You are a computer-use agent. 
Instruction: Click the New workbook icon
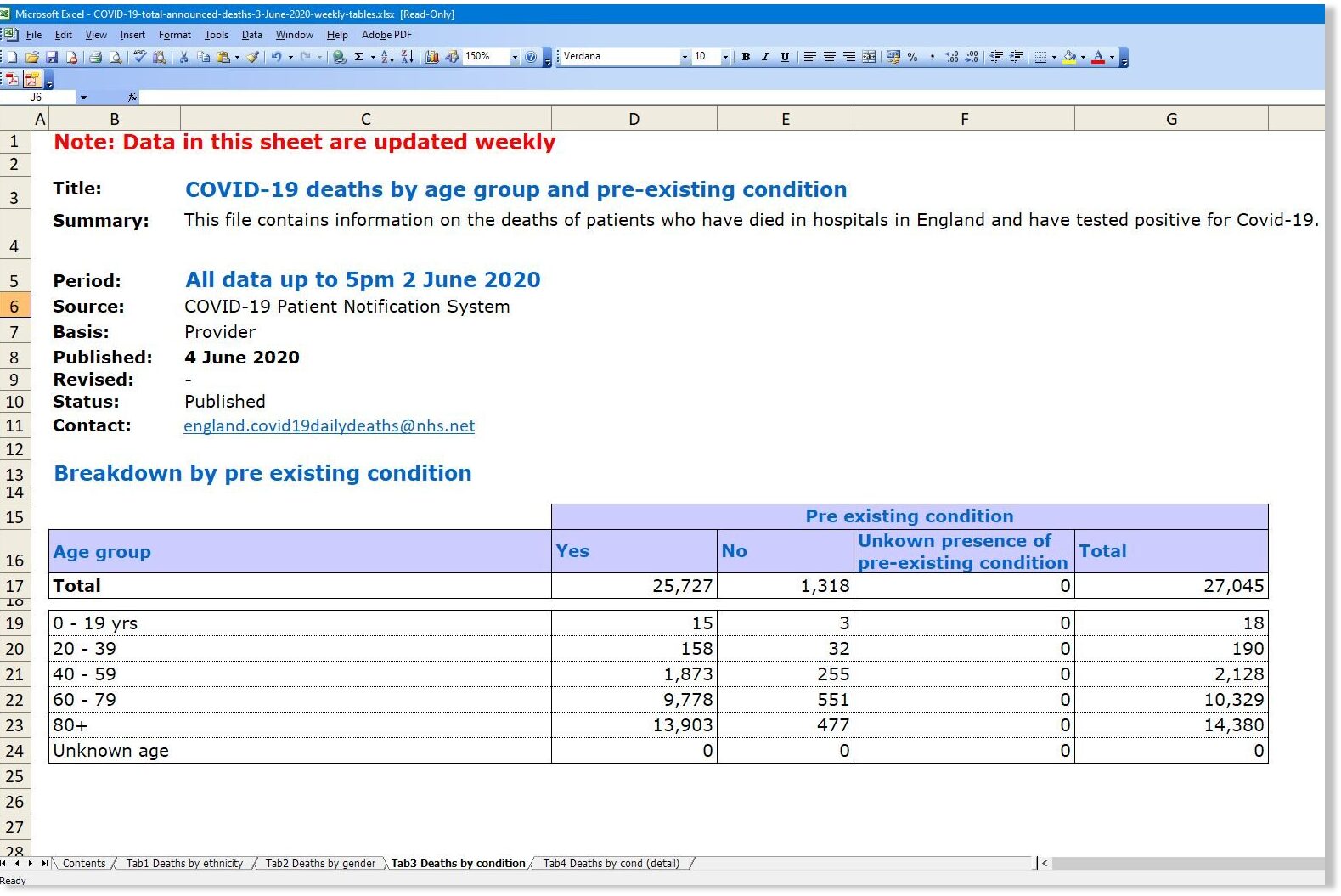12,57
